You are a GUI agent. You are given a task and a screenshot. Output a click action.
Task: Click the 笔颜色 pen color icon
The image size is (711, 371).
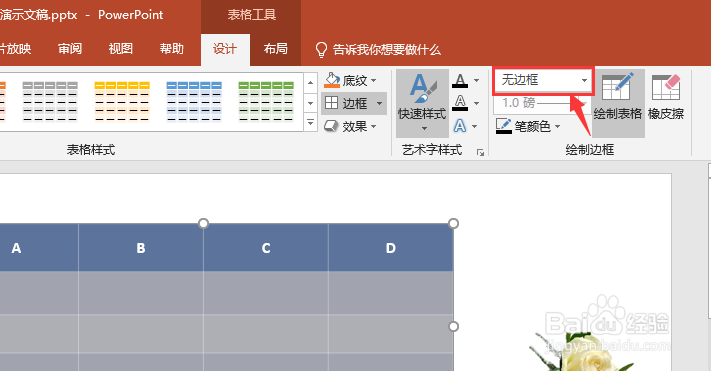(504, 126)
